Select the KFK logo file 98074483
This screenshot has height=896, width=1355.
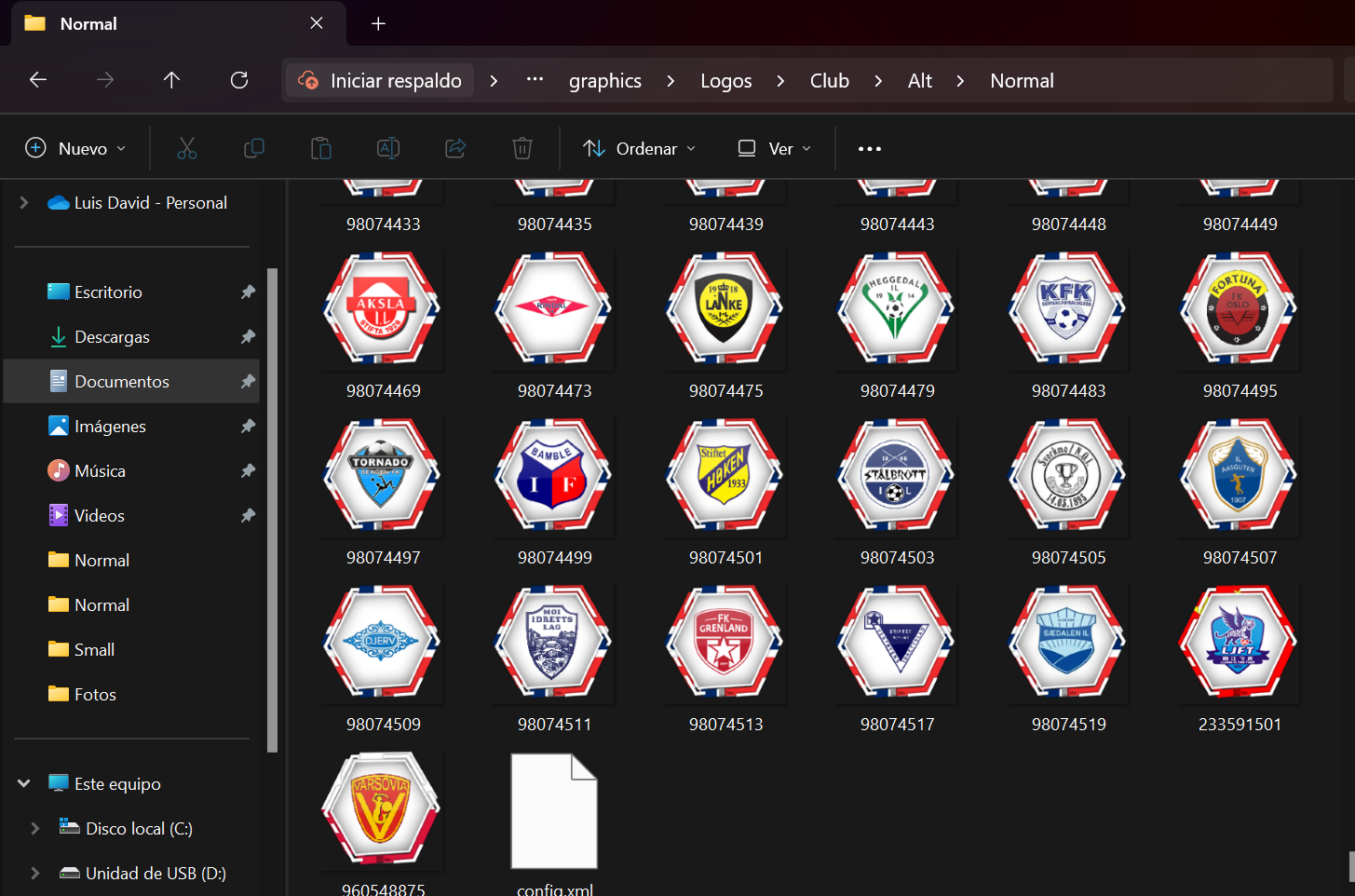point(1067,308)
